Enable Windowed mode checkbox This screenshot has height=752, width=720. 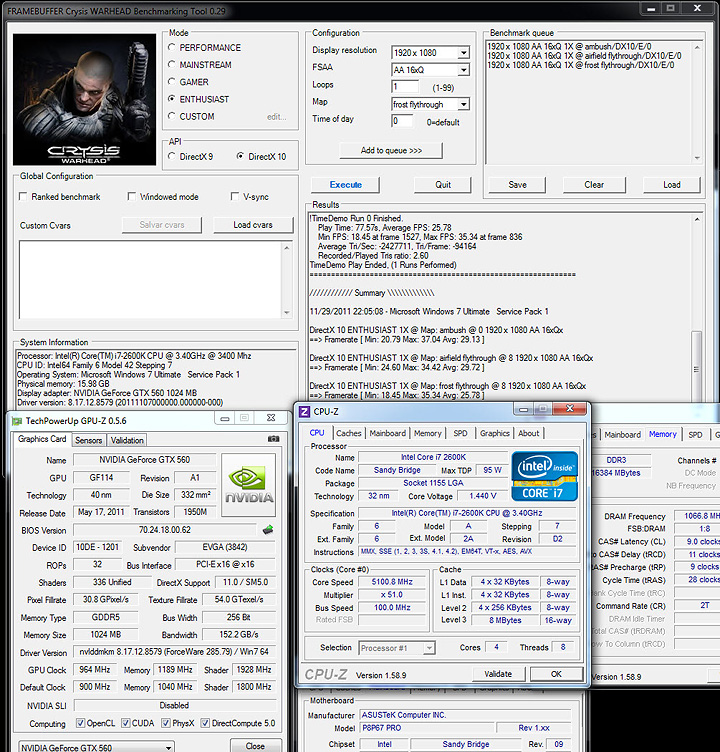131,197
